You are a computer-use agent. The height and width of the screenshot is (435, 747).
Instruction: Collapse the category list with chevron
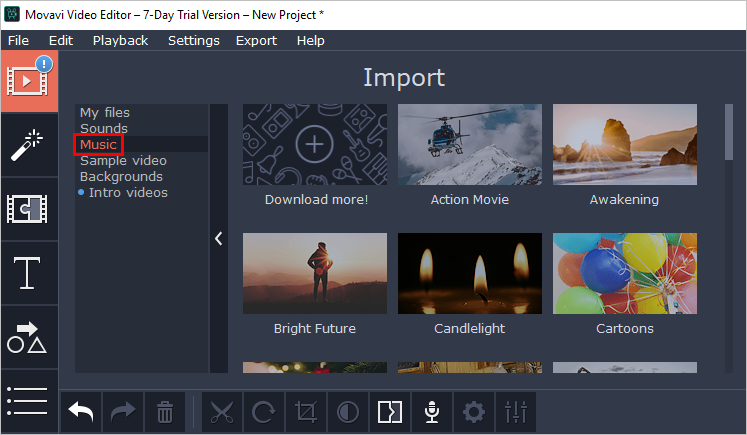pyautogui.click(x=219, y=238)
